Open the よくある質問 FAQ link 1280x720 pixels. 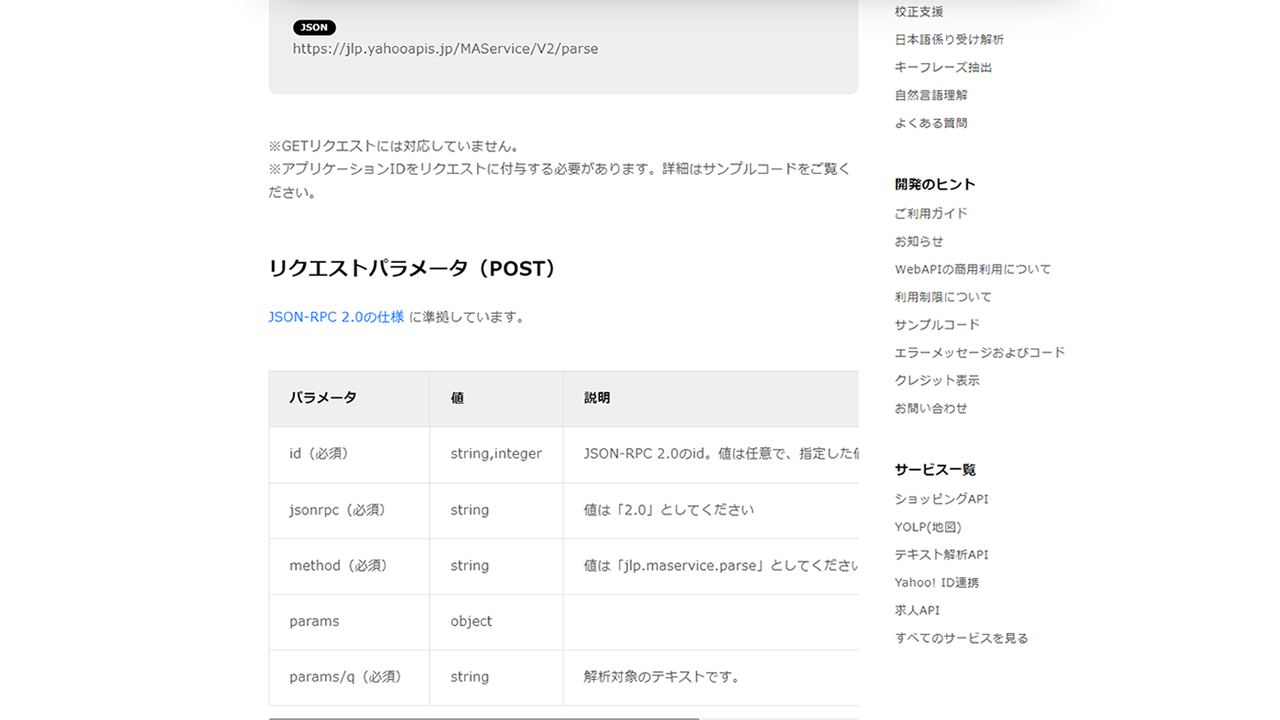(x=931, y=123)
